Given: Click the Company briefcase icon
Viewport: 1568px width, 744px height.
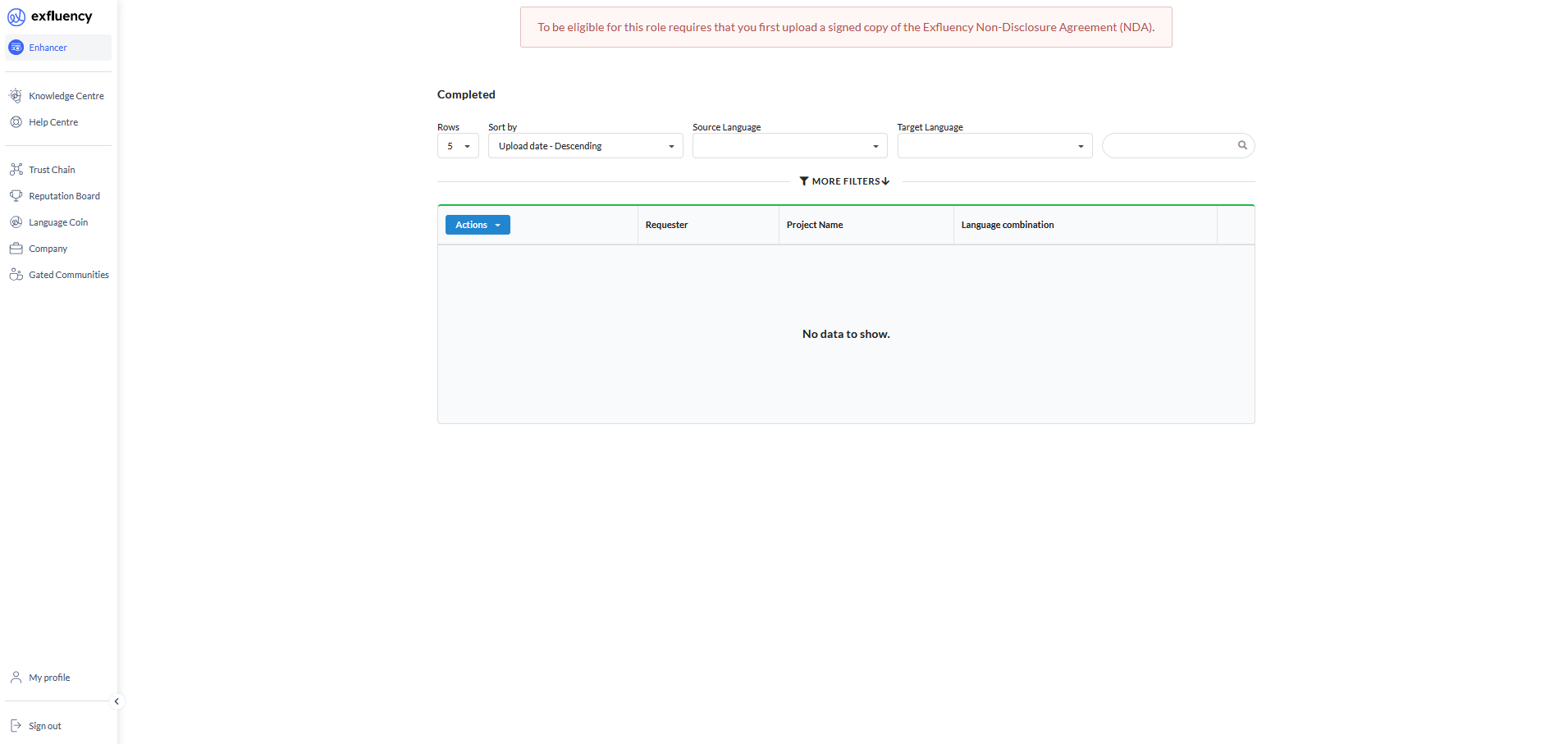Looking at the screenshot, I should tap(16, 249).
